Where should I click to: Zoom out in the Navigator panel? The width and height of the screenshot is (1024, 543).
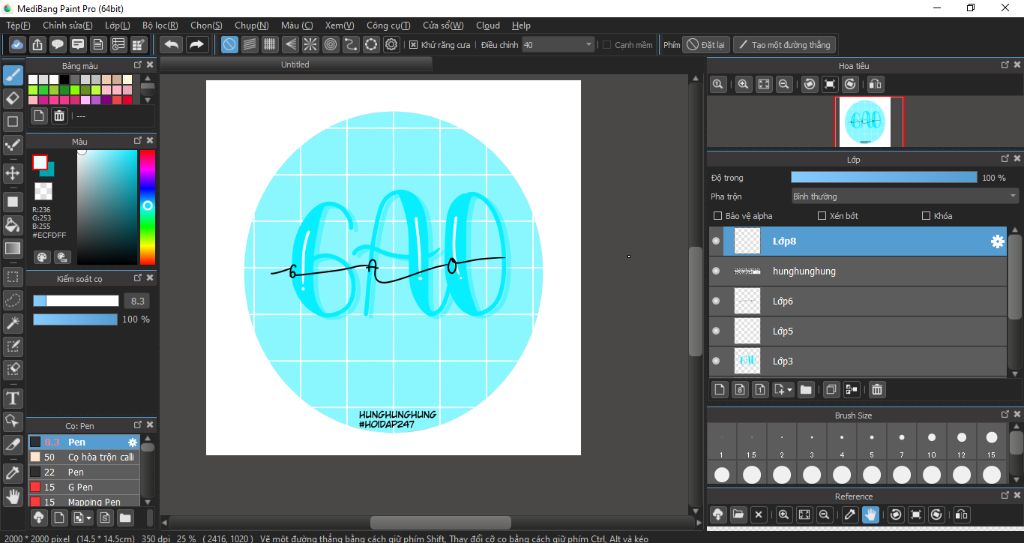784,84
